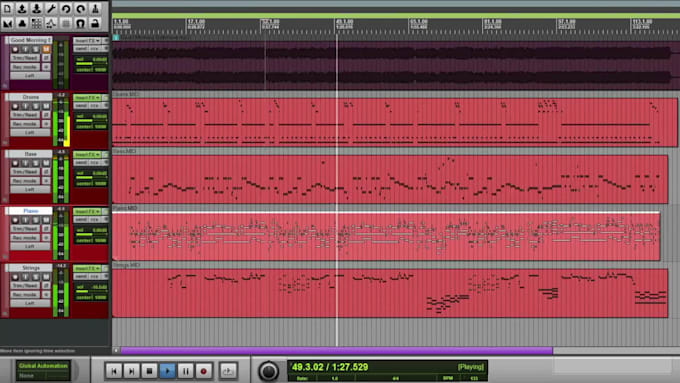The width and height of the screenshot is (680, 383).
Task: Click the Left input button on Strings track
Action: [29, 303]
